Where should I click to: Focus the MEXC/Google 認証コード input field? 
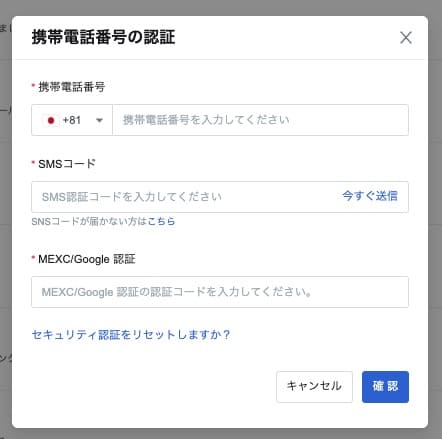click(220, 292)
